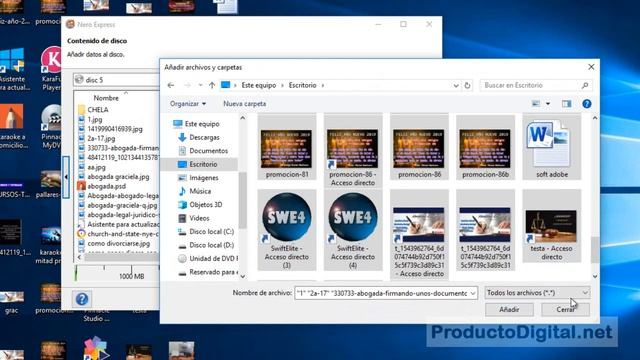Click Nero list scroll-left arrow
The width and height of the screenshot is (640, 360).
(80, 258)
